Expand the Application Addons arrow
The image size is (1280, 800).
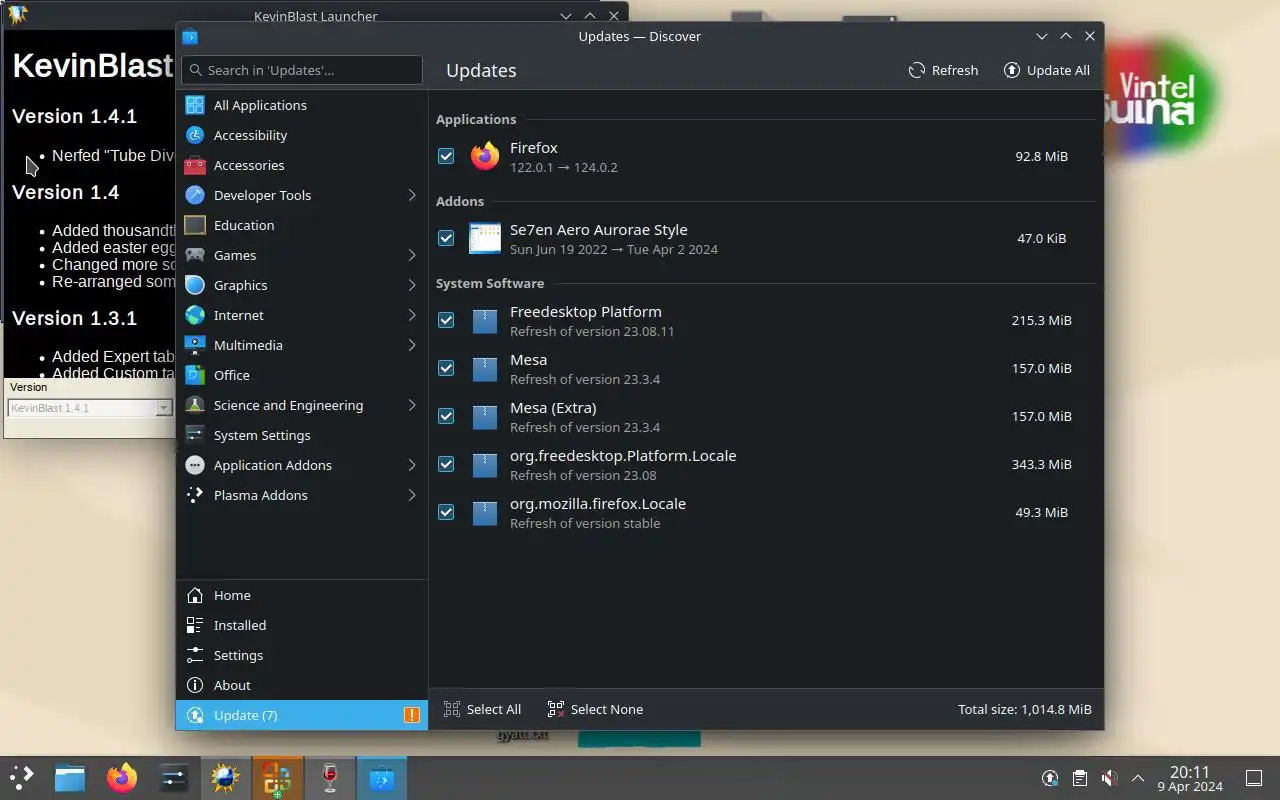(411, 465)
